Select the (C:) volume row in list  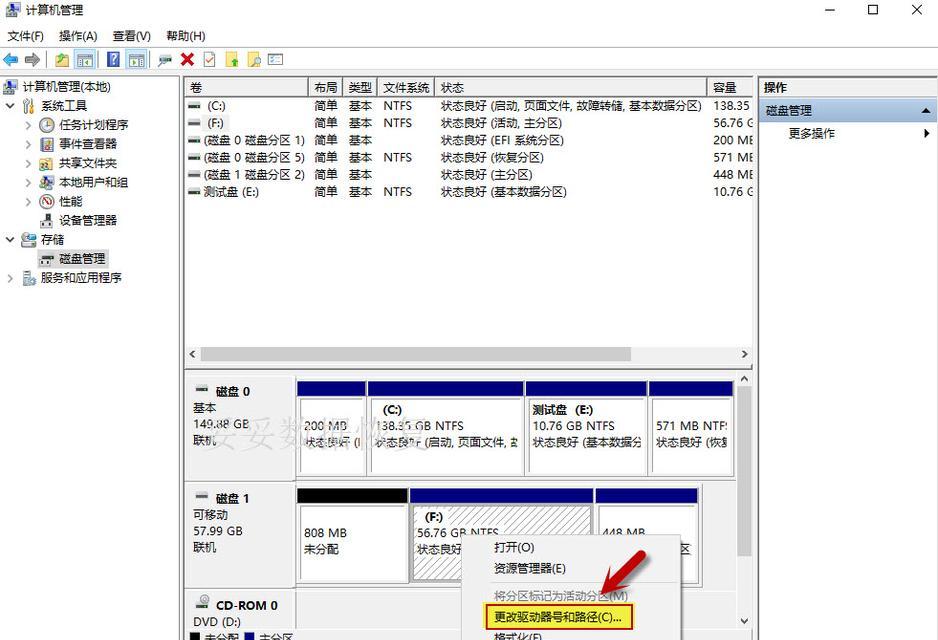click(469, 106)
